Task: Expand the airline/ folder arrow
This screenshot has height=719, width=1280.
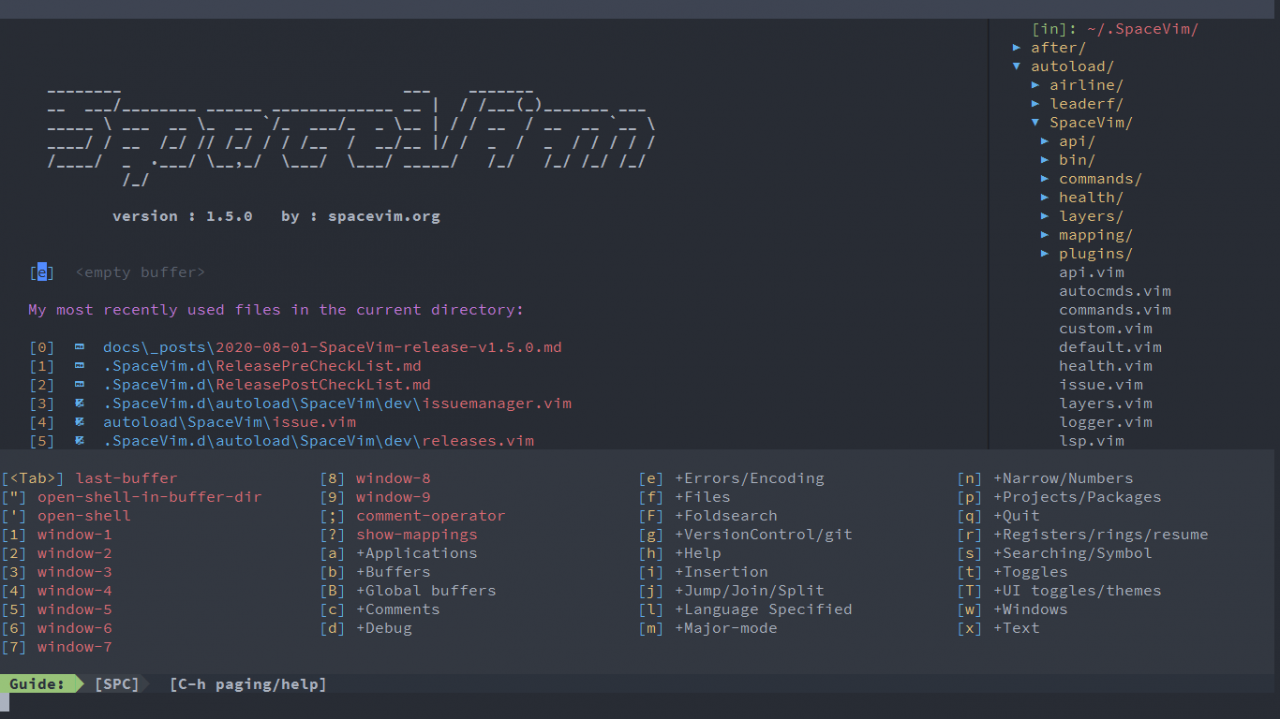Action: click(x=1036, y=85)
